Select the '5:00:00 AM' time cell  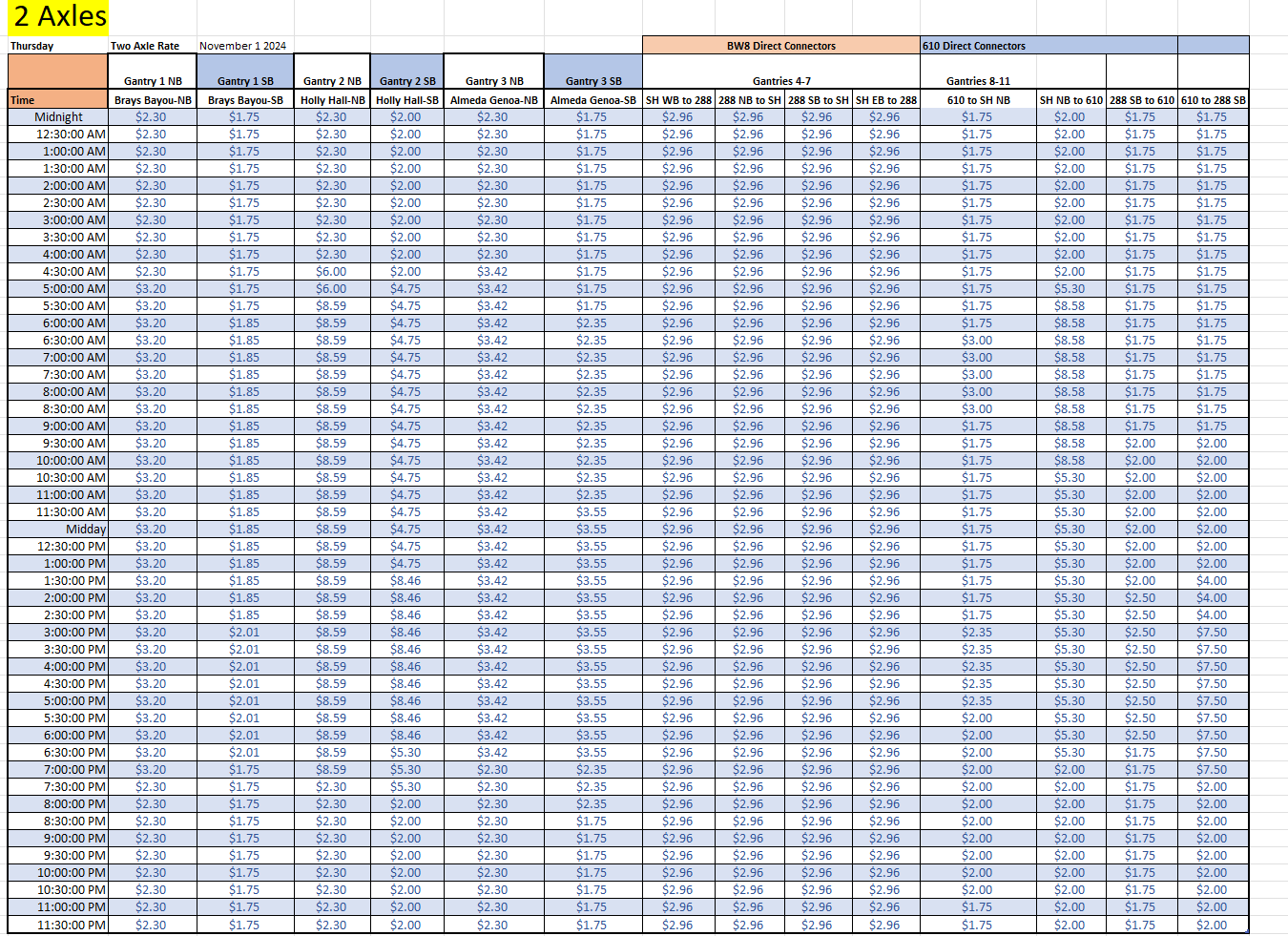coord(58,288)
